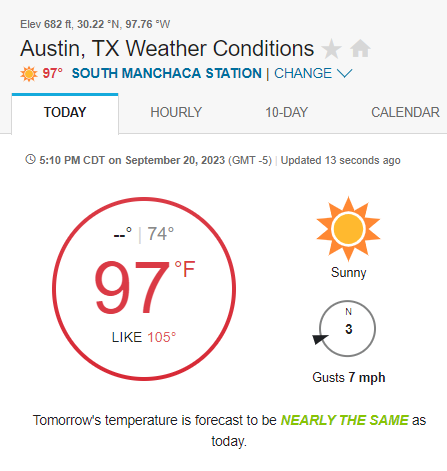Viewport: 447px width, 471px height.
Task: Open the 10-DAY forecast tab
Action: [286, 112]
